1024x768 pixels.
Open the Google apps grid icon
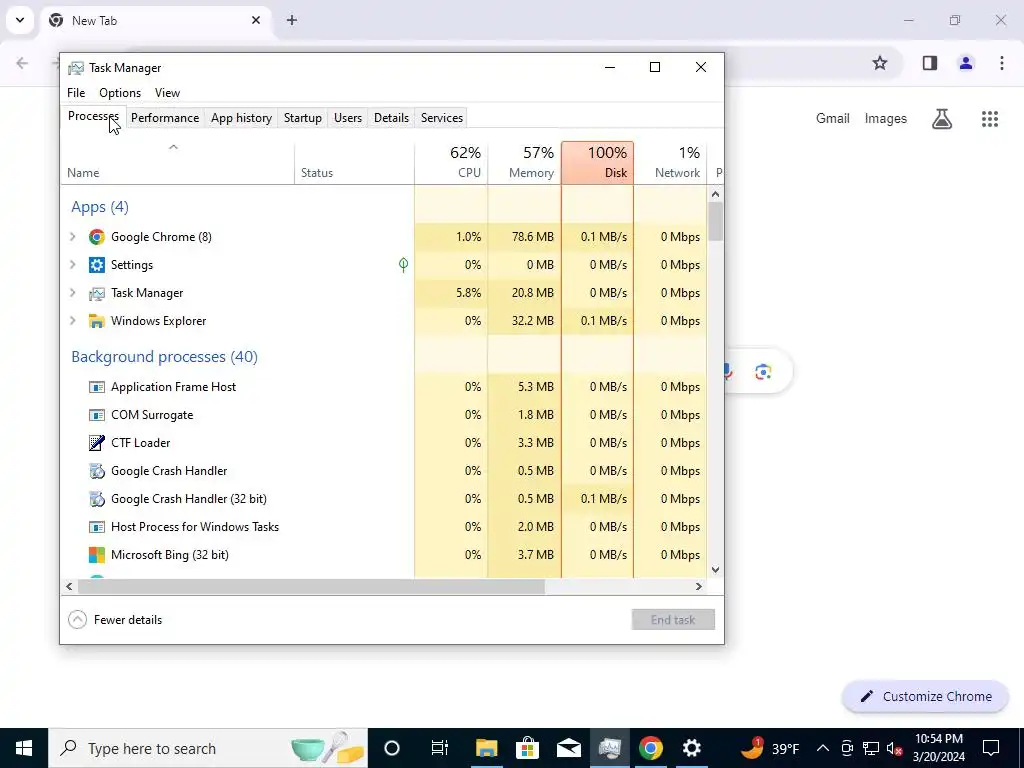pyautogui.click(x=990, y=118)
